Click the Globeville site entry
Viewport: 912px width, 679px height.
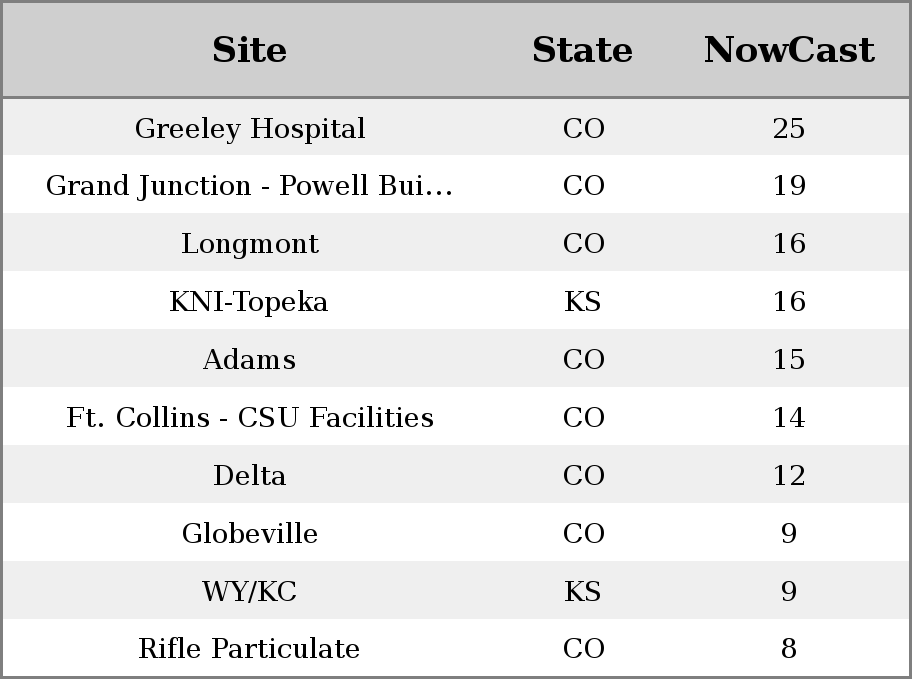(250, 533)
